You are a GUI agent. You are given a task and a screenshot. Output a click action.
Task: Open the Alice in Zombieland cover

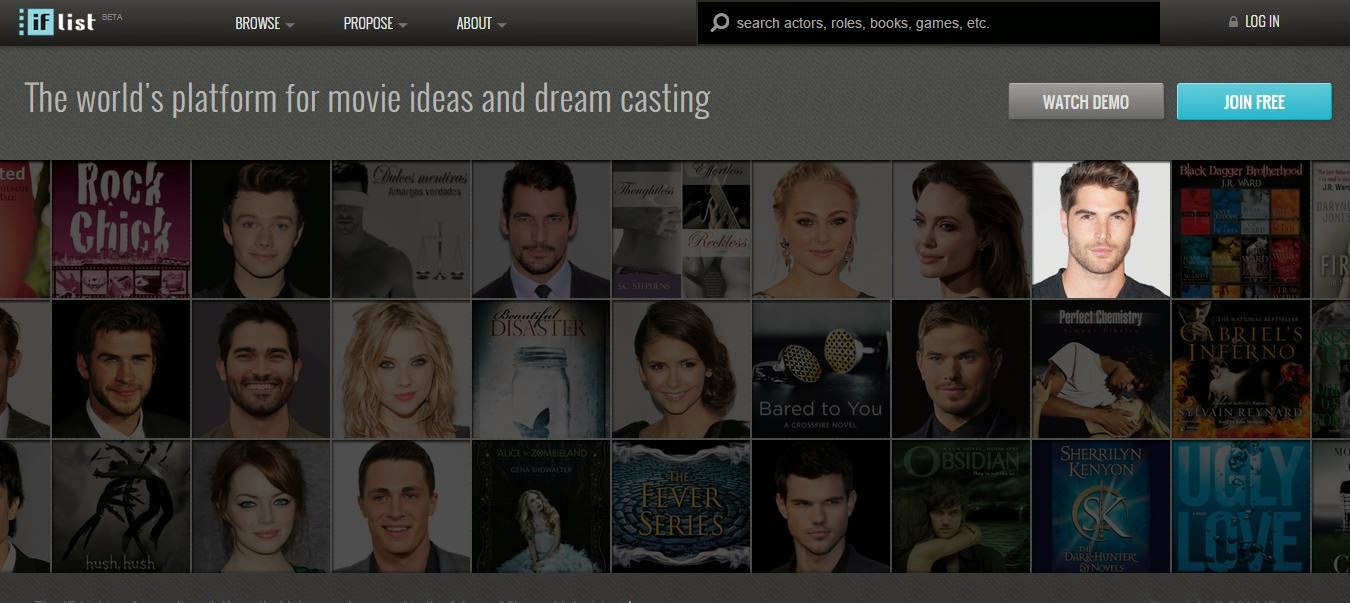[541, 507]
